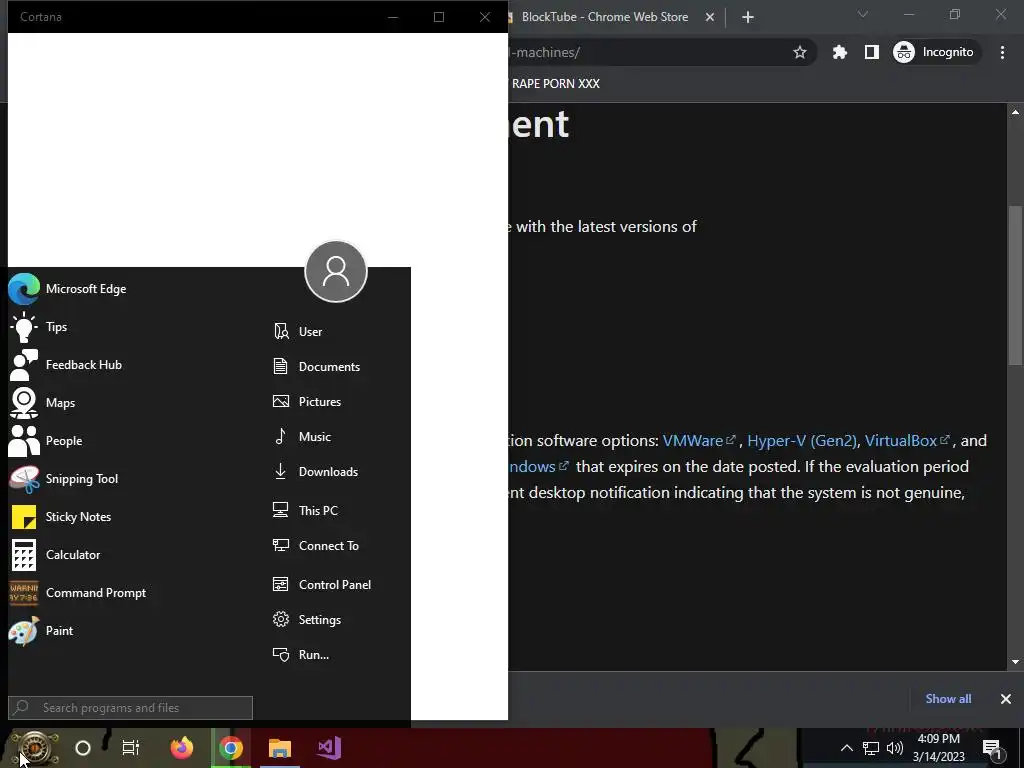Select the BlockTube - Chrome Web Store tab
Image resolution: width=1024 pixels, height=768 pixels.
click(x=605, y=17)
